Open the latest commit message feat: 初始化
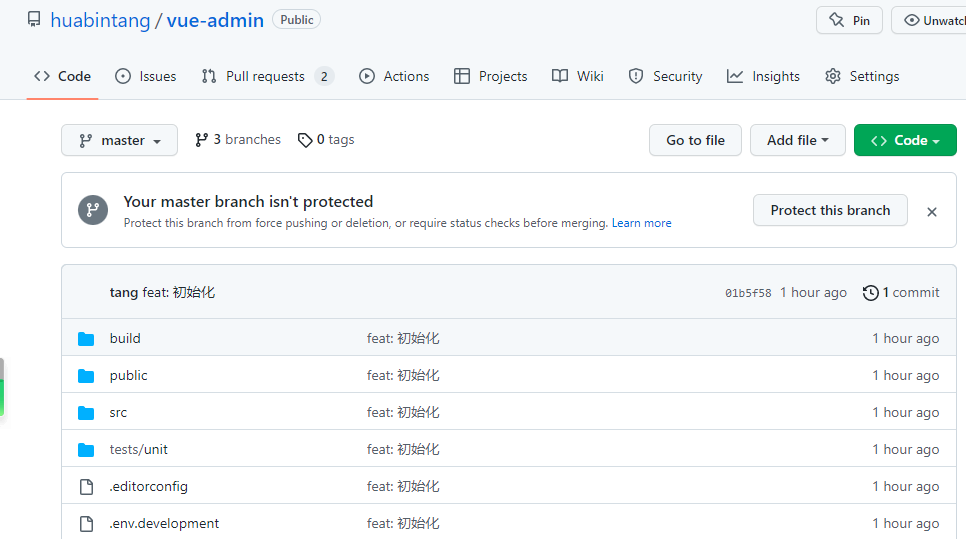 coord(179,293)
